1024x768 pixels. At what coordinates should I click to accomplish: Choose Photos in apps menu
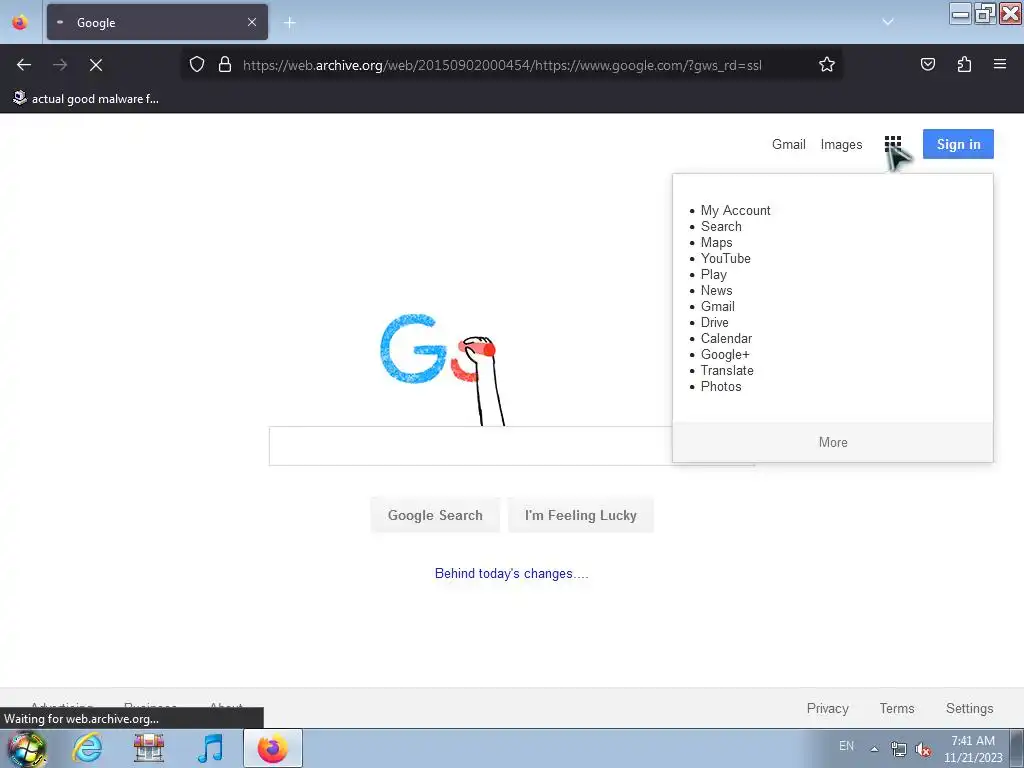pyautogui.click(x=721, y=387)
